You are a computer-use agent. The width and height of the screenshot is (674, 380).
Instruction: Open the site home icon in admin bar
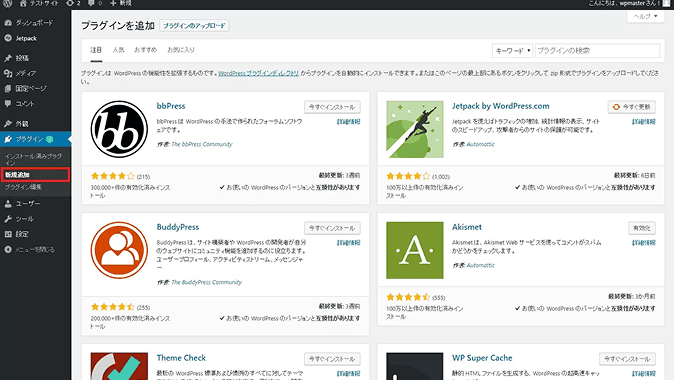click(x=23, y=3)
